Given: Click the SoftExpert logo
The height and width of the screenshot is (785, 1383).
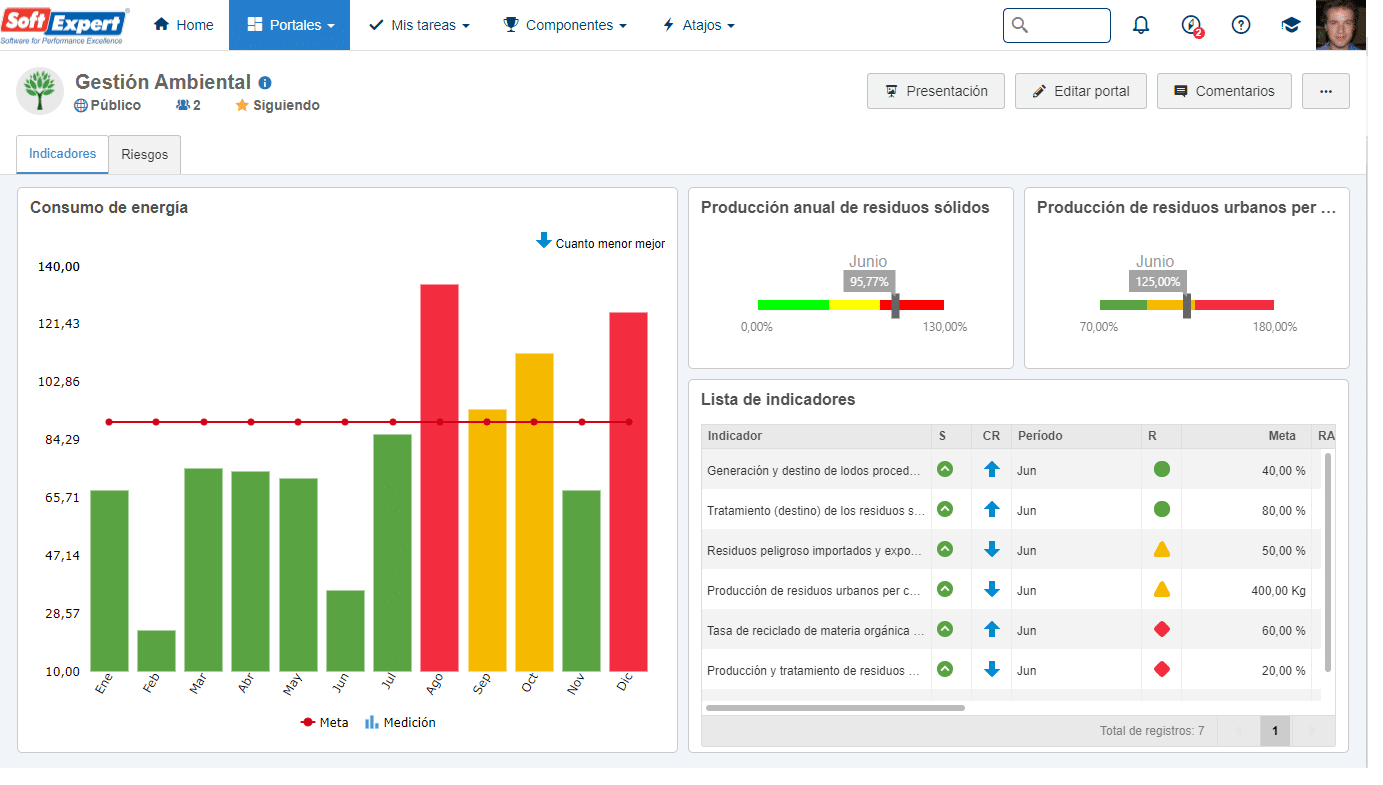Looking at the screenshot, I should pos(65,25).
